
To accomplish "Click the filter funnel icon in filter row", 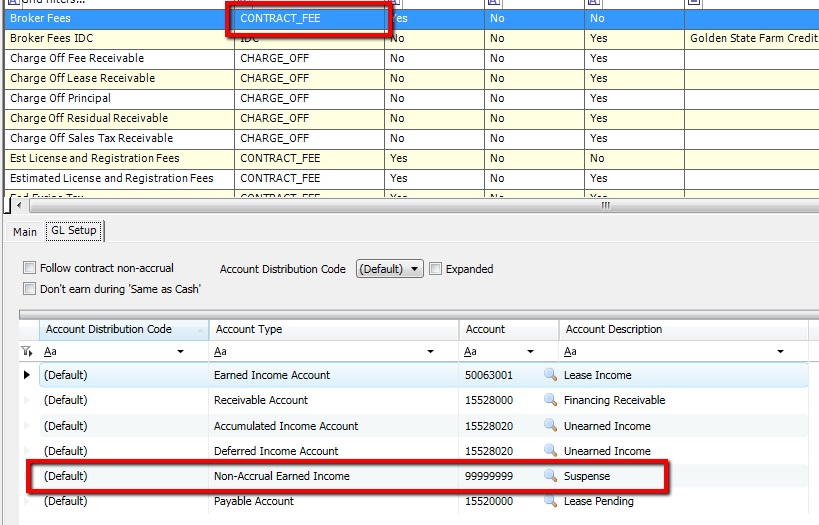I will tap(27, 351).
